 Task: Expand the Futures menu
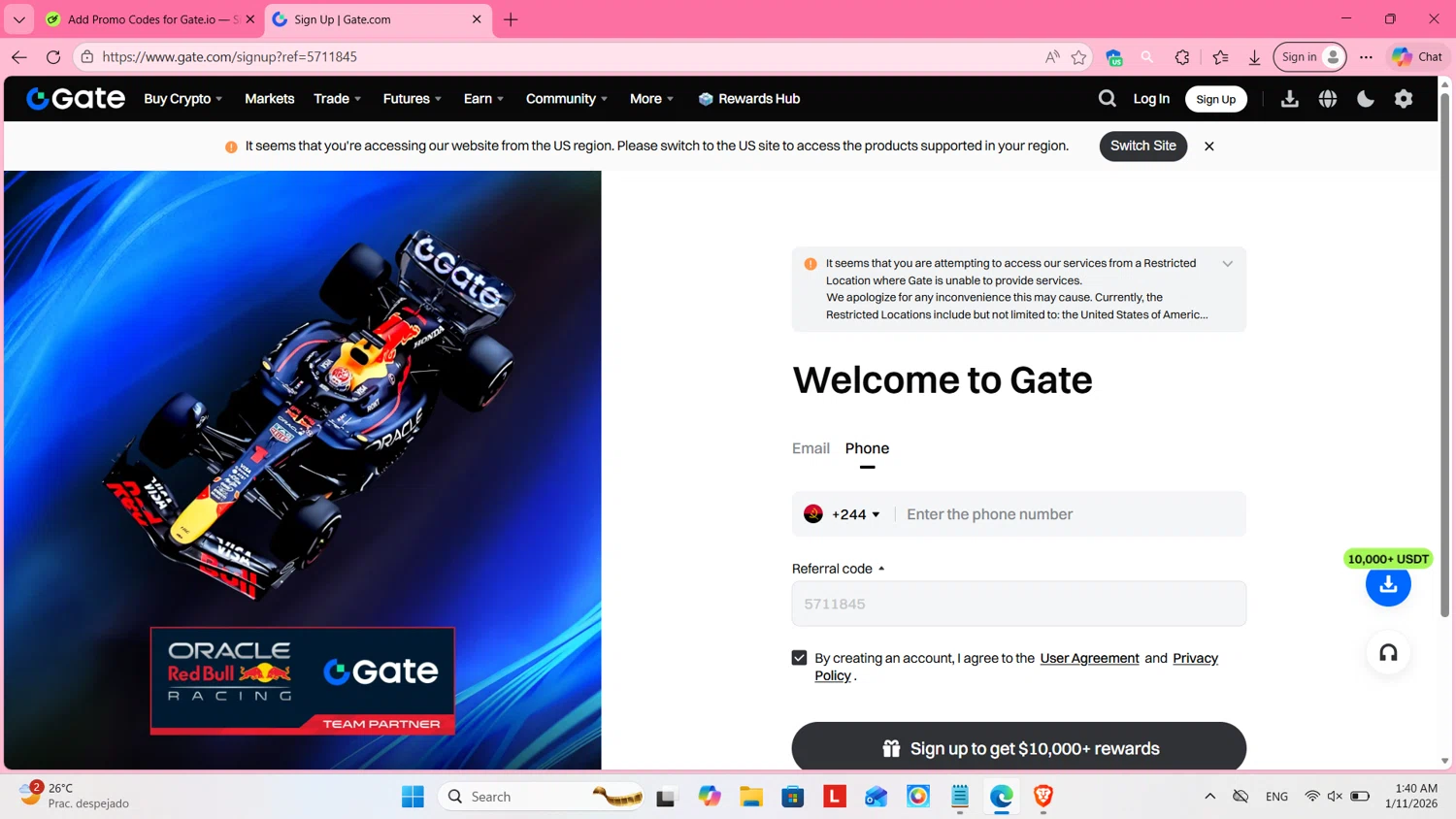(412, 99)
